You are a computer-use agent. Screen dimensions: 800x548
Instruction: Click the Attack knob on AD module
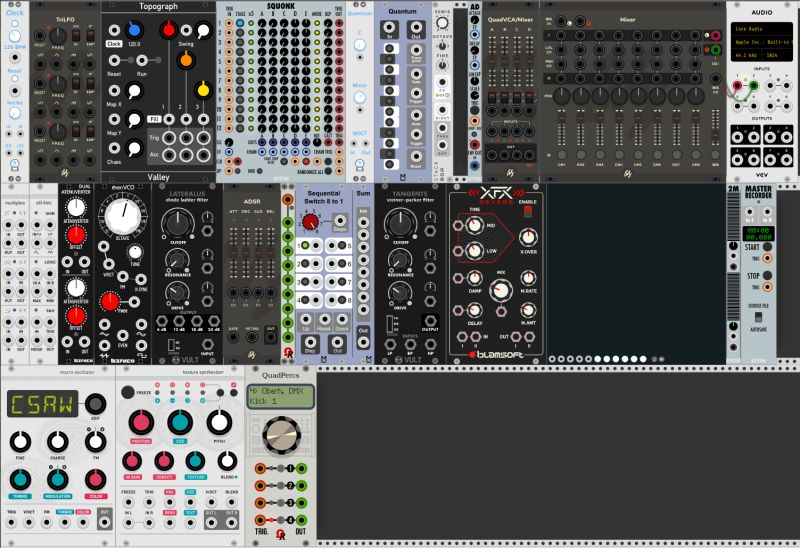coord(474,20)
